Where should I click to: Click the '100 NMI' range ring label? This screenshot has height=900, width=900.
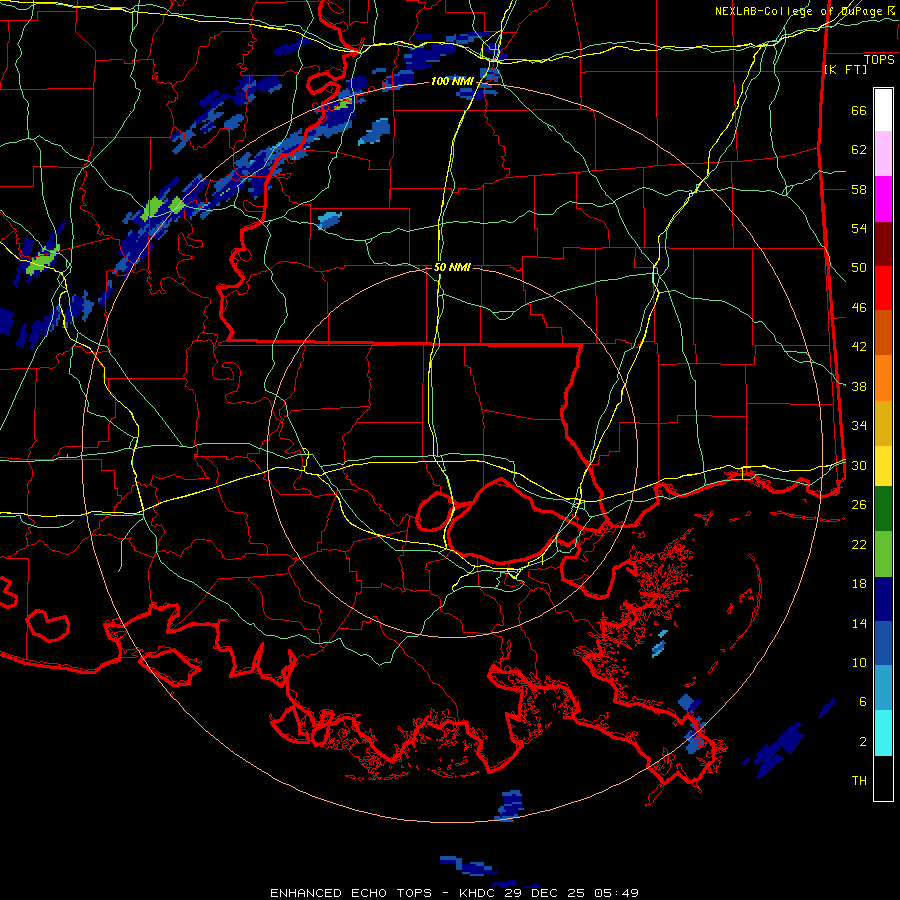(x=452, y=82)
